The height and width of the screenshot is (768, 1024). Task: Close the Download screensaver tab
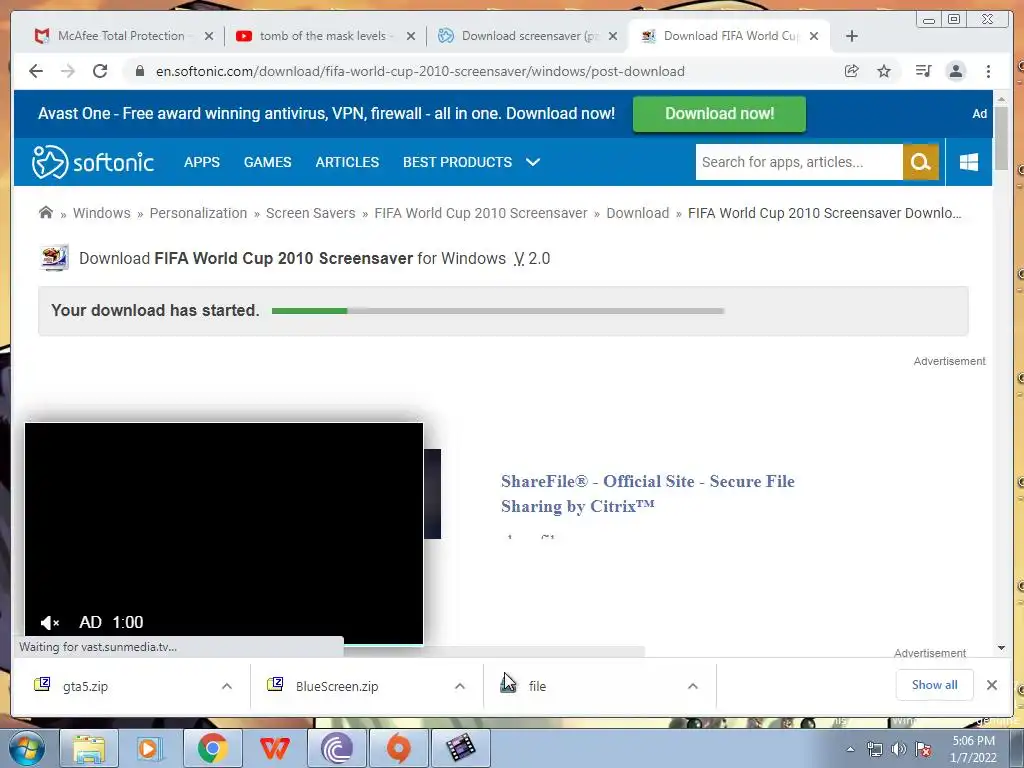[x=613, y=36]
